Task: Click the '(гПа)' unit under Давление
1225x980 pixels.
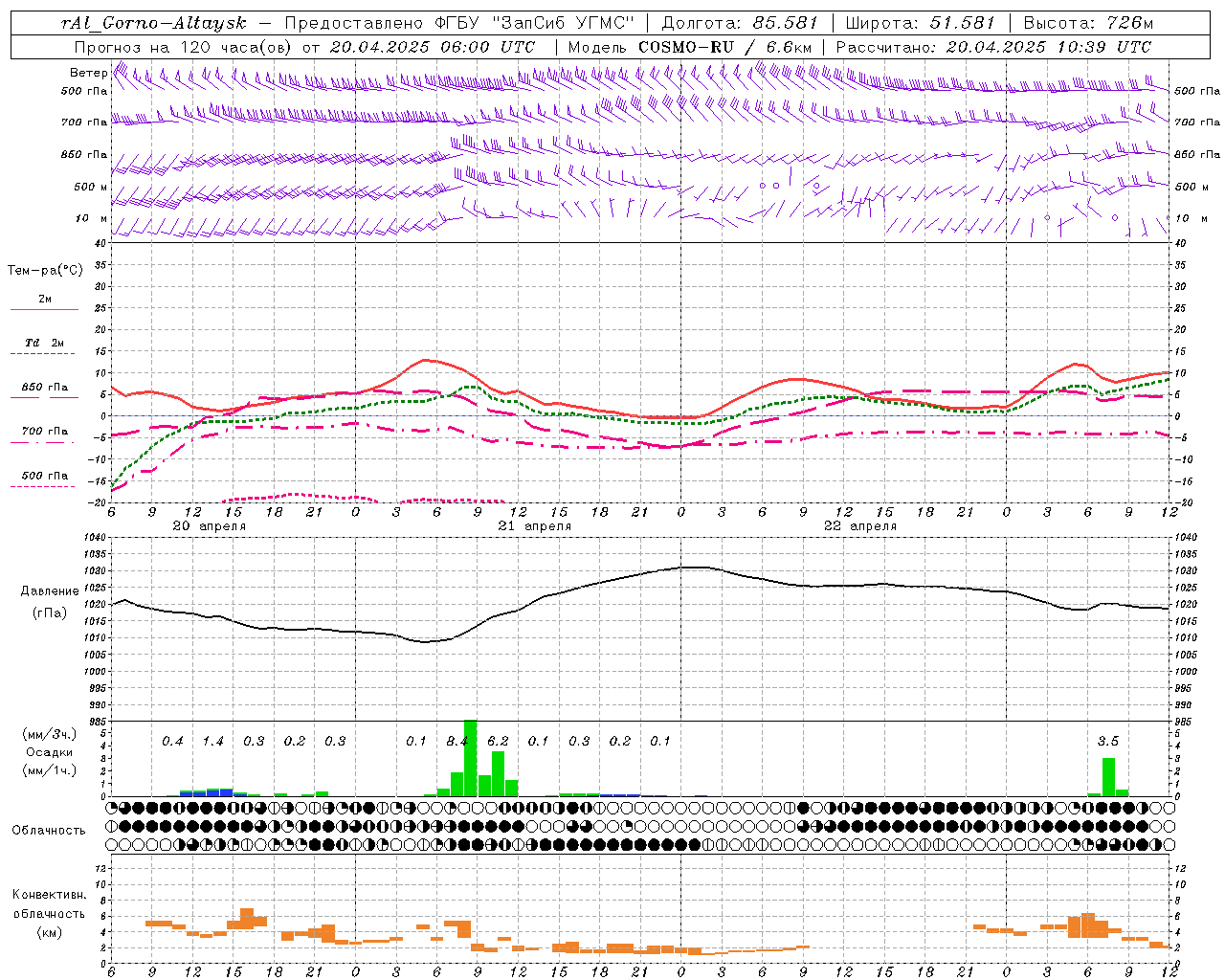Action: coord(49,613)
